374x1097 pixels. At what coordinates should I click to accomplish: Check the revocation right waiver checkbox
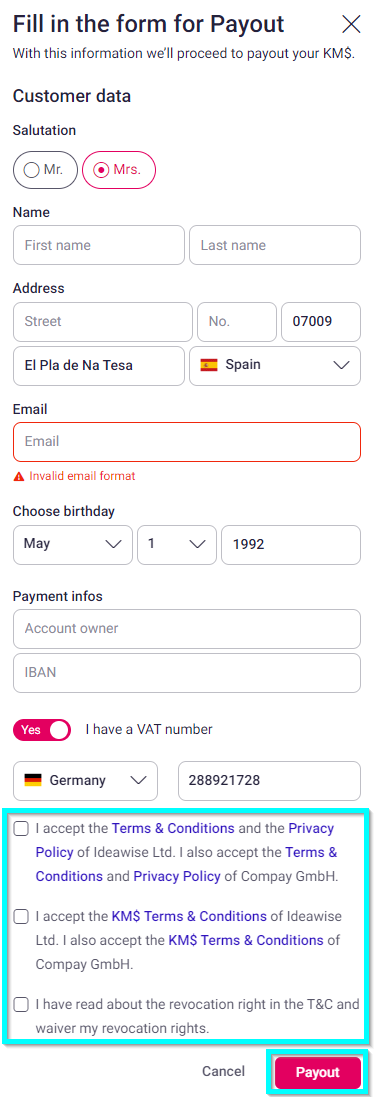pos(21,1005)
